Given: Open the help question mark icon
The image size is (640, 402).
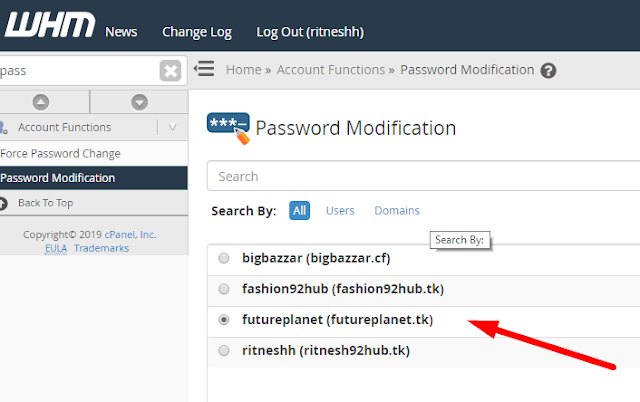Looking at the screenshot, I should (548, 71).
